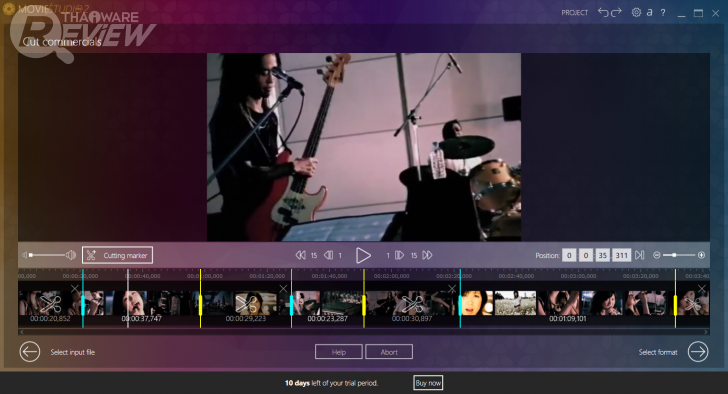Click scissors icon on the last timeline segment

click(x=693, y=304)
